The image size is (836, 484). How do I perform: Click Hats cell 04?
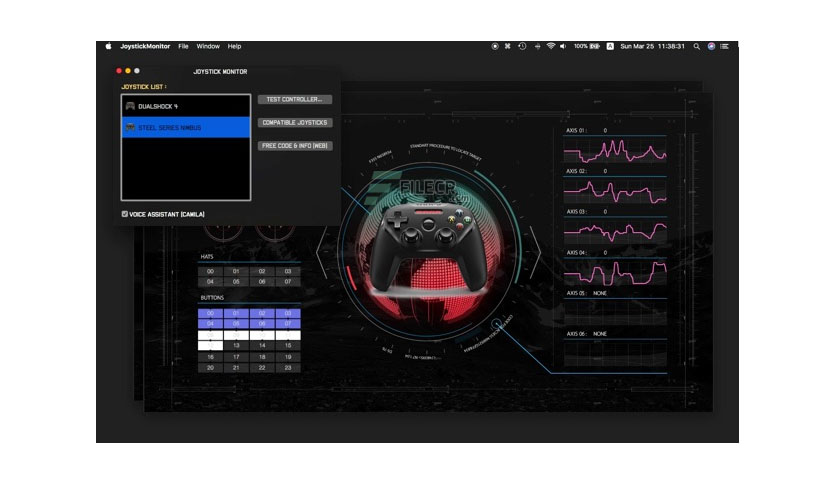[x=210, y=281]
